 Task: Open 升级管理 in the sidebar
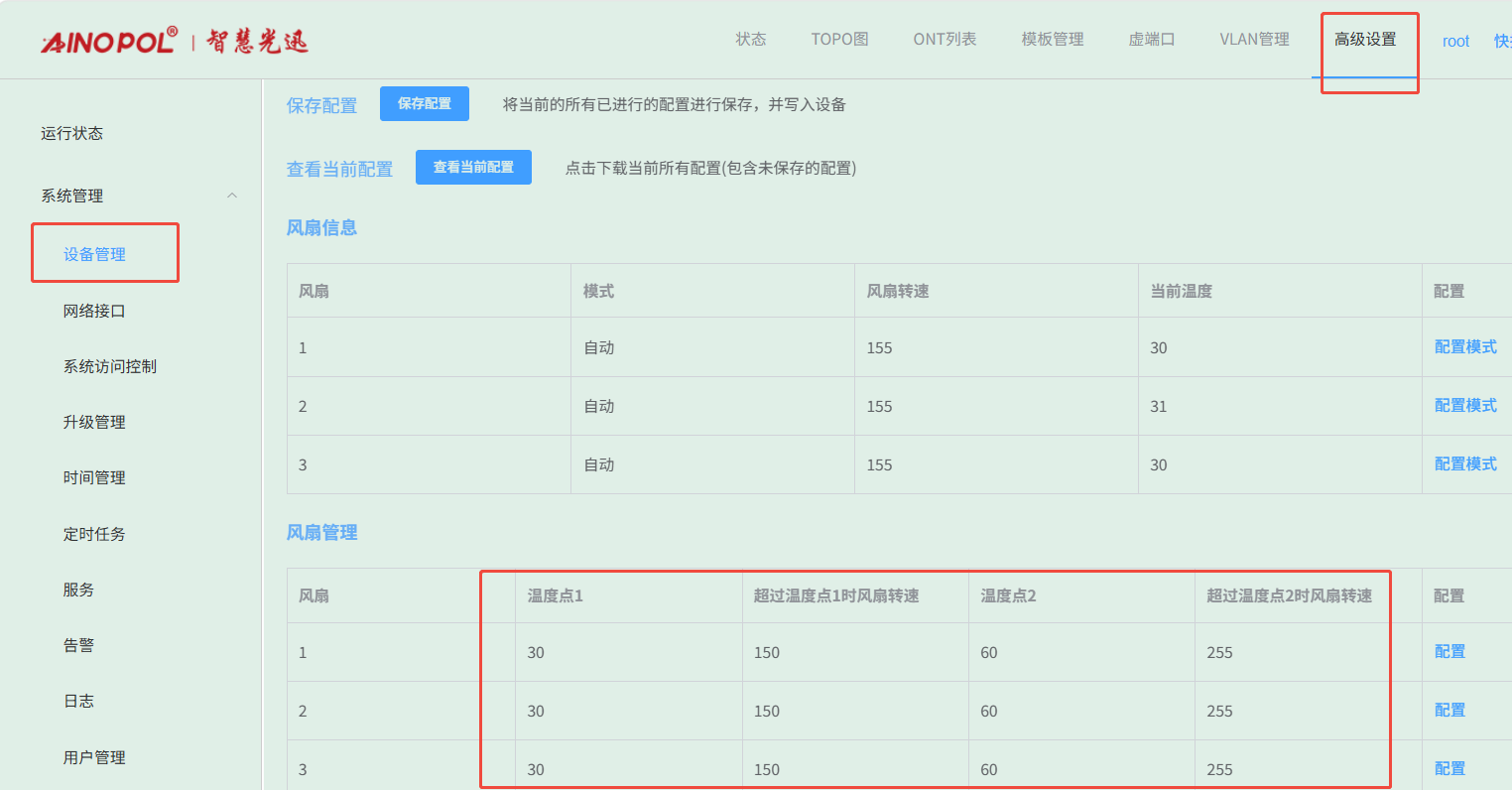point(94,423)
